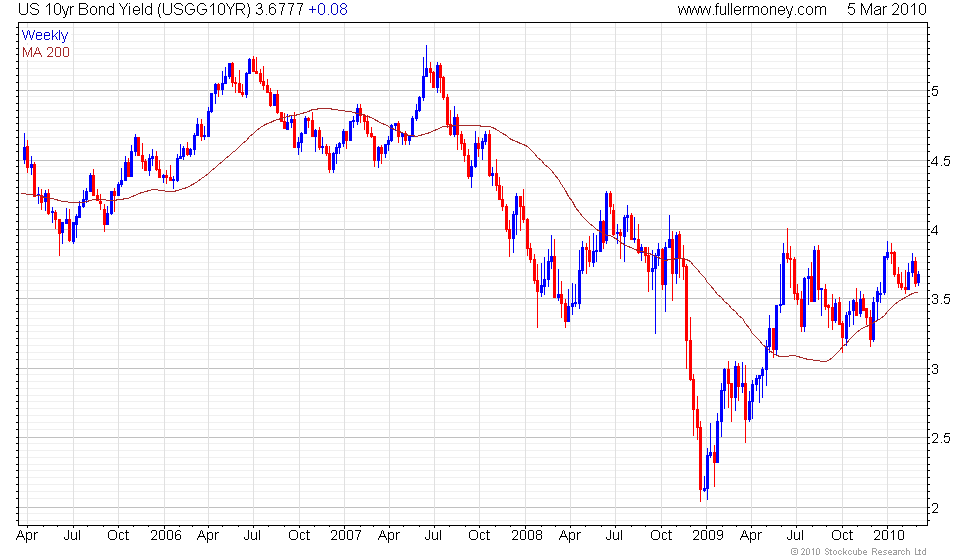Click the date '5 Mar 2010'

(886, 9)
